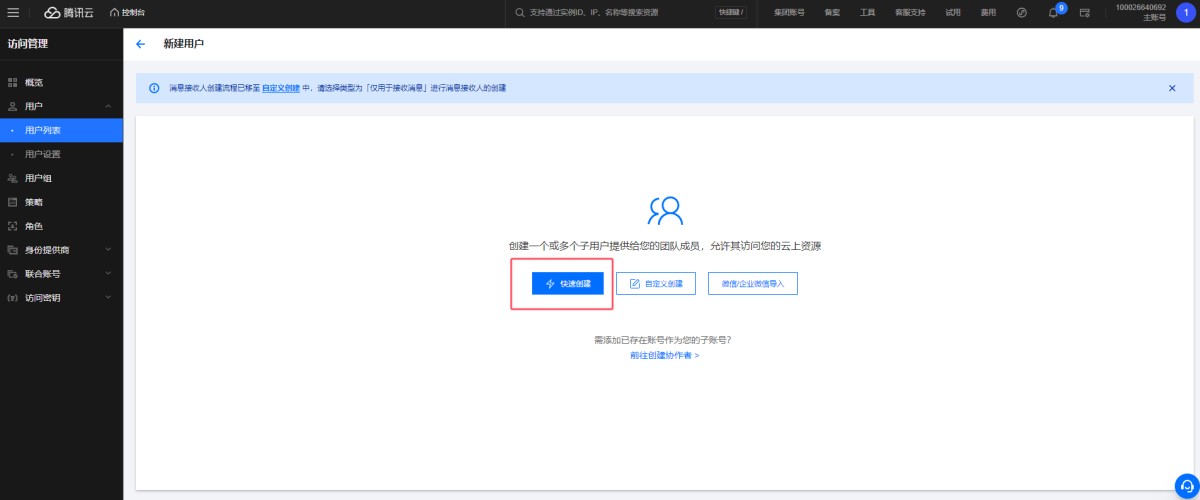
Task: Follow the 前往创建协作者 link
Action: pos(664,355)
